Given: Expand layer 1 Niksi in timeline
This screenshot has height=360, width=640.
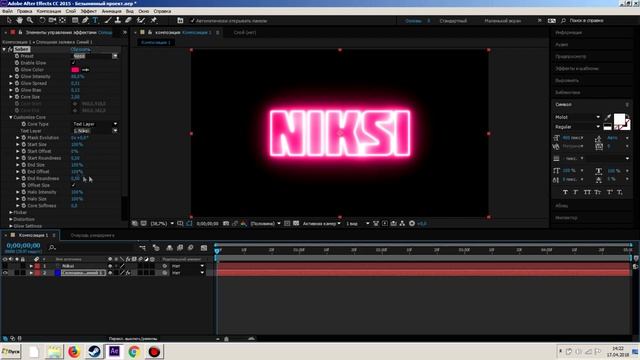Looking at the screenshot, I should [x=31, y=266].
